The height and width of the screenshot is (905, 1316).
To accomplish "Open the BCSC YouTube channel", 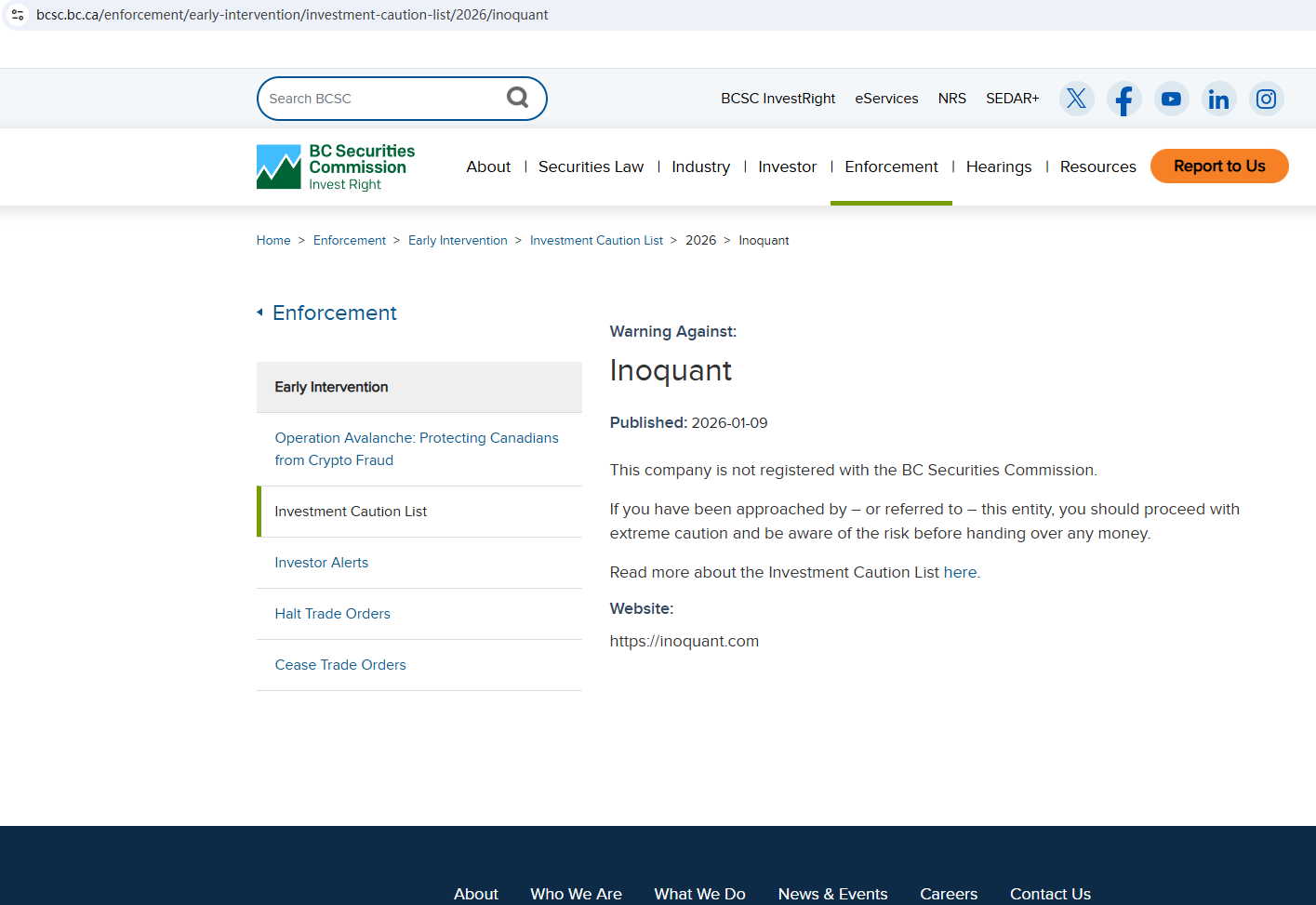I will [x=1171, y=99].
